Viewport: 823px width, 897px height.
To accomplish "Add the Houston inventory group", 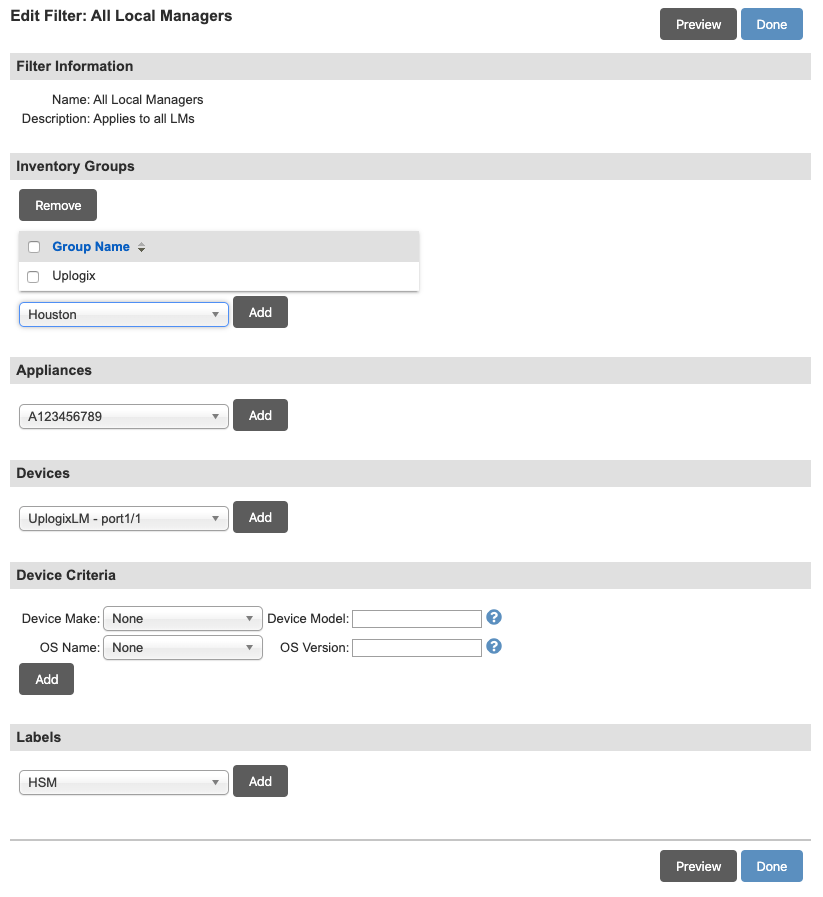I will tap(260, 312).
